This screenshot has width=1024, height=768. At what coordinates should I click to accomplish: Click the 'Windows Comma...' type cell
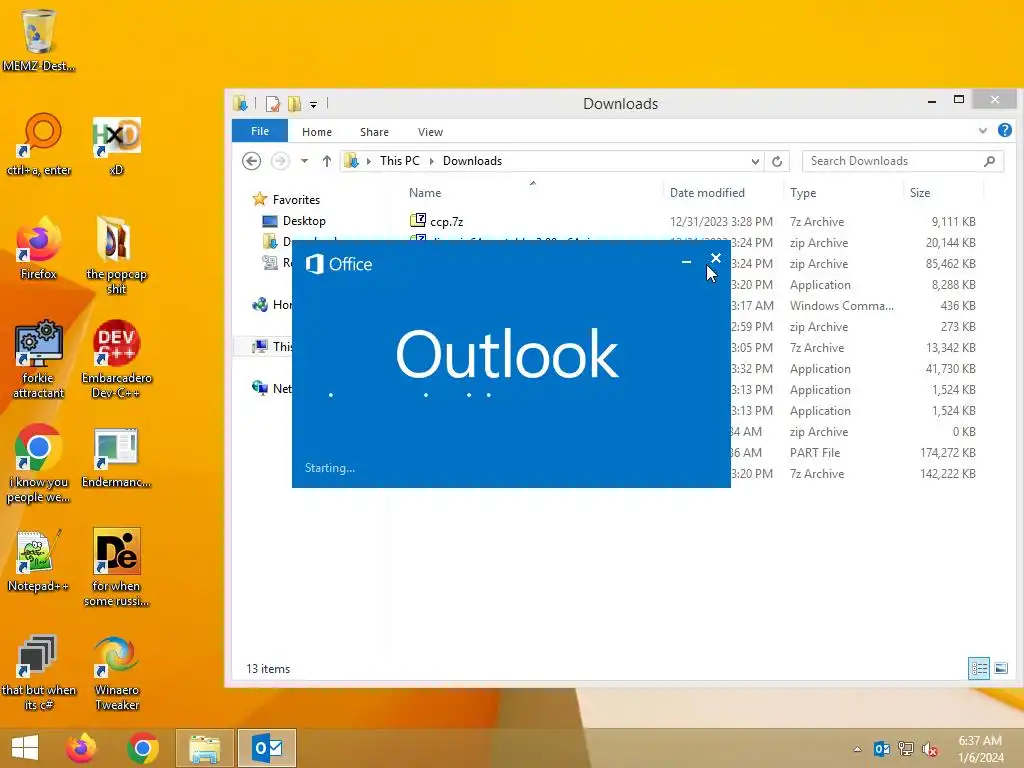point(842,306)
